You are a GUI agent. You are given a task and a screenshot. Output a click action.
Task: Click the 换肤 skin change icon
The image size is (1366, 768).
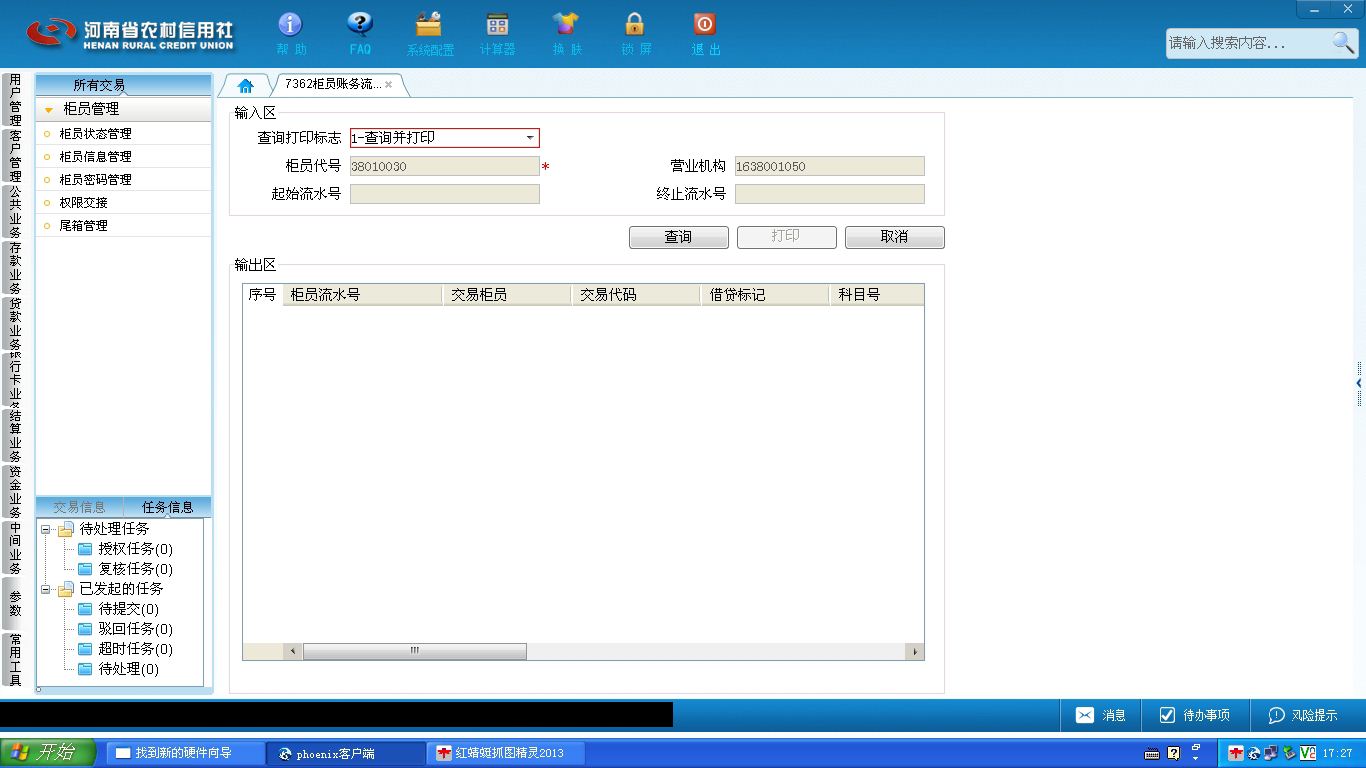point(566,25)
